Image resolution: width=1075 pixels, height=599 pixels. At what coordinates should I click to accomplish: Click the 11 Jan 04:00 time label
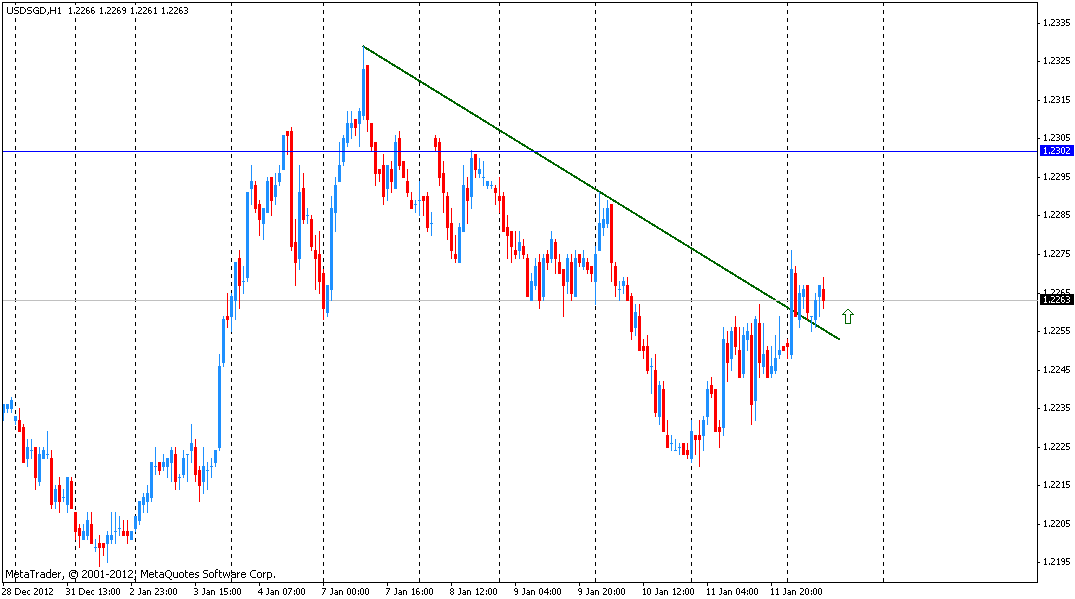(x=732, y=591)
